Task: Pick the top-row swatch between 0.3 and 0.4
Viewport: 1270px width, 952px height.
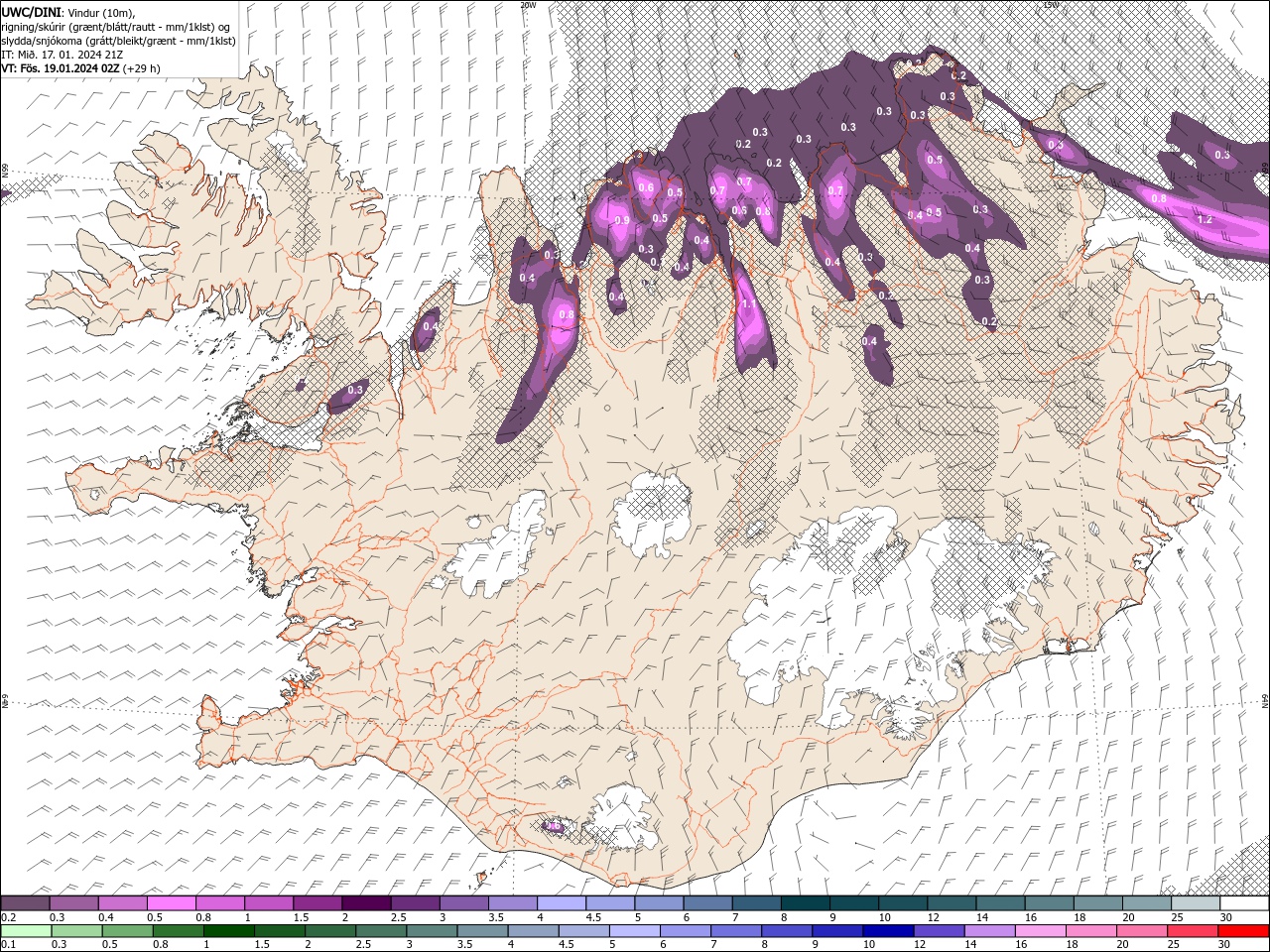Action: click(x=74, y=903)
